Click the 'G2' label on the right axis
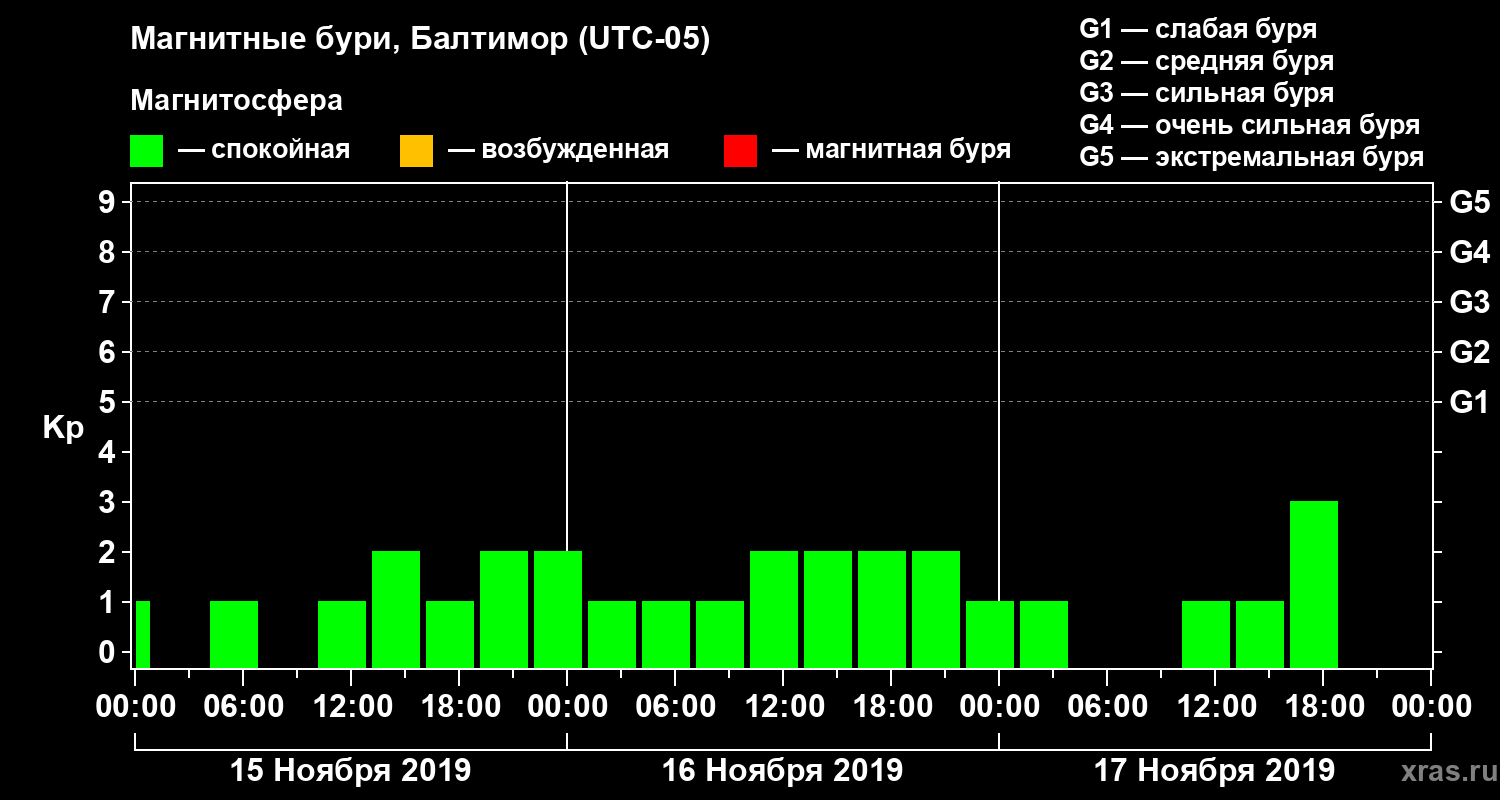Viewport: 1500px width, 800px height. point(1469,352)
